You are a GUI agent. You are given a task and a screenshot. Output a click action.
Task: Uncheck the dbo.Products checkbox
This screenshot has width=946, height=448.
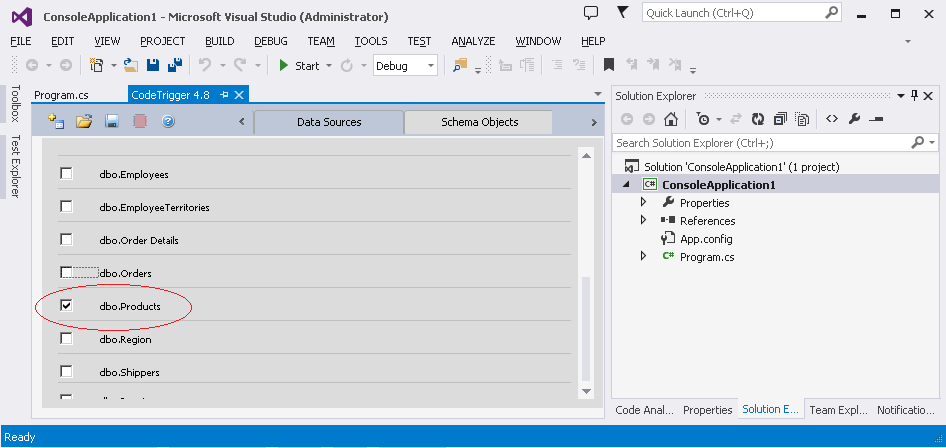[67, 306]
